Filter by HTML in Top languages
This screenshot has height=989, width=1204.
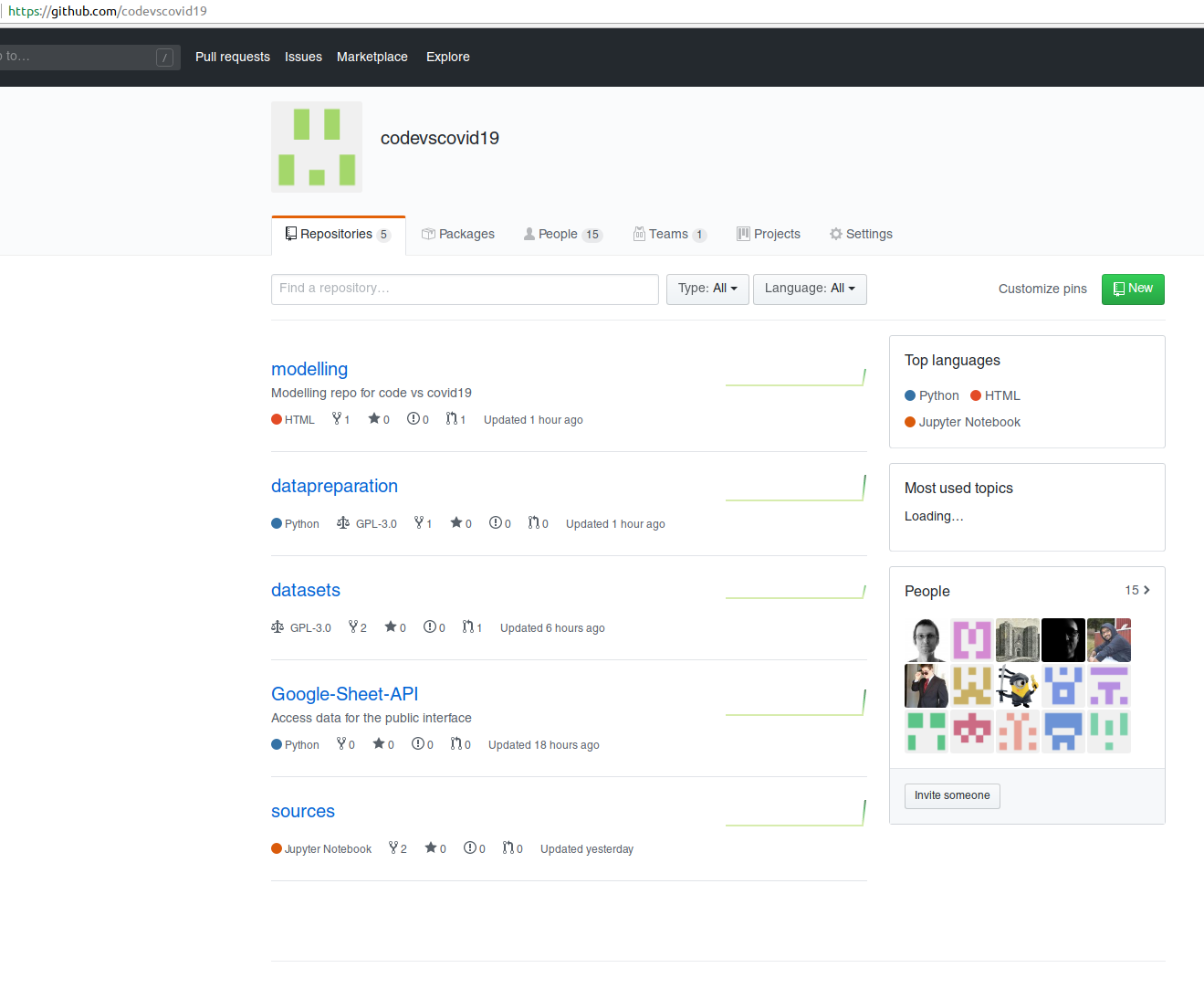point(995,395)
